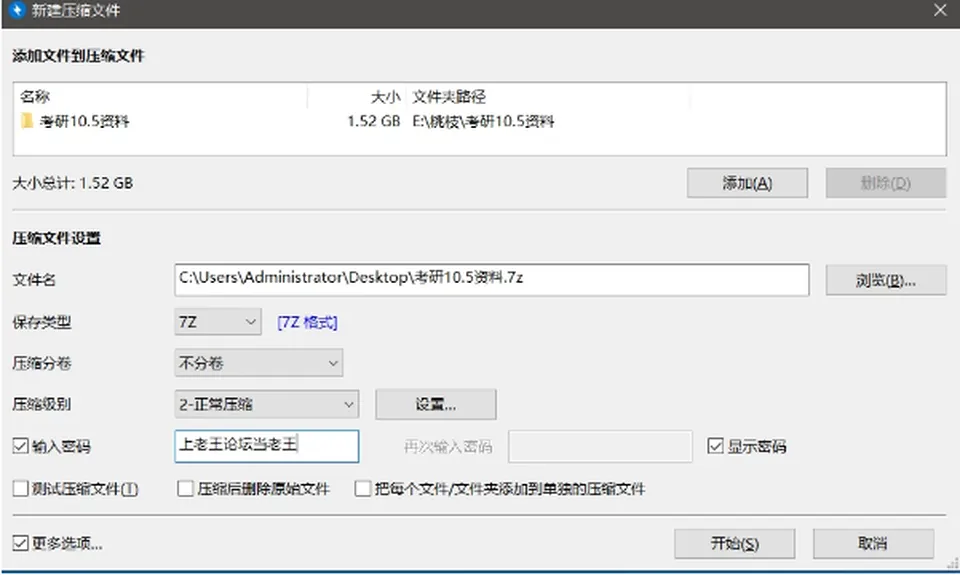Select the 考研10.5资料 folder icon
The image size is (960, 575).
(27, 121)
